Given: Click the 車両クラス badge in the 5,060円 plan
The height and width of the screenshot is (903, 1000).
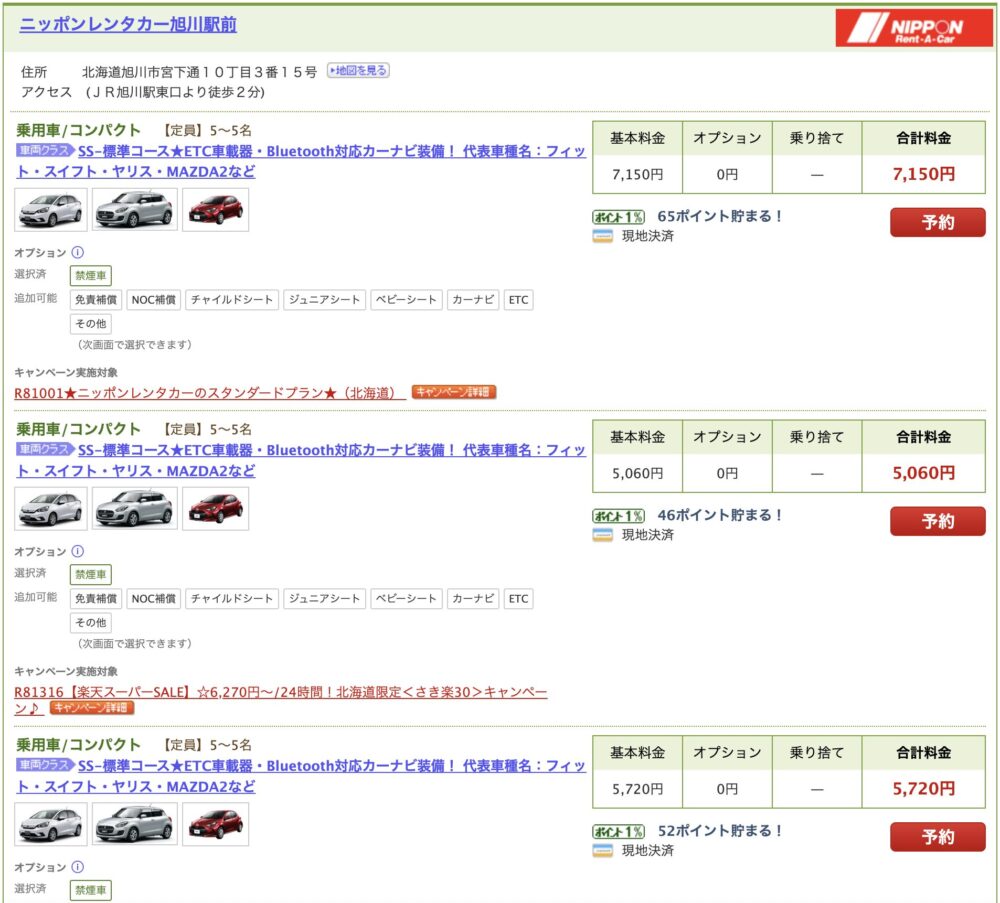Looking at the screenshot, I should pos(45,450).
